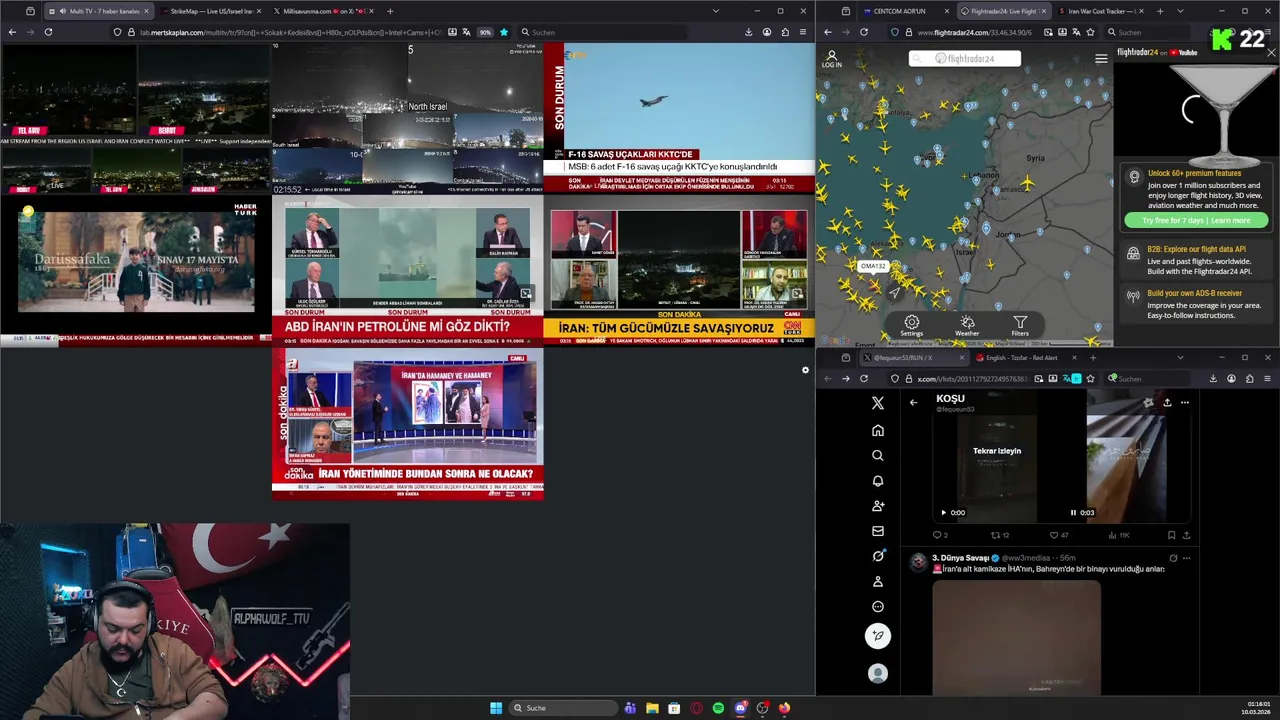The width and height of the screenshot is (1280, 720).
Task: Pause the right video at 0:03
Action: (1073, 512)
